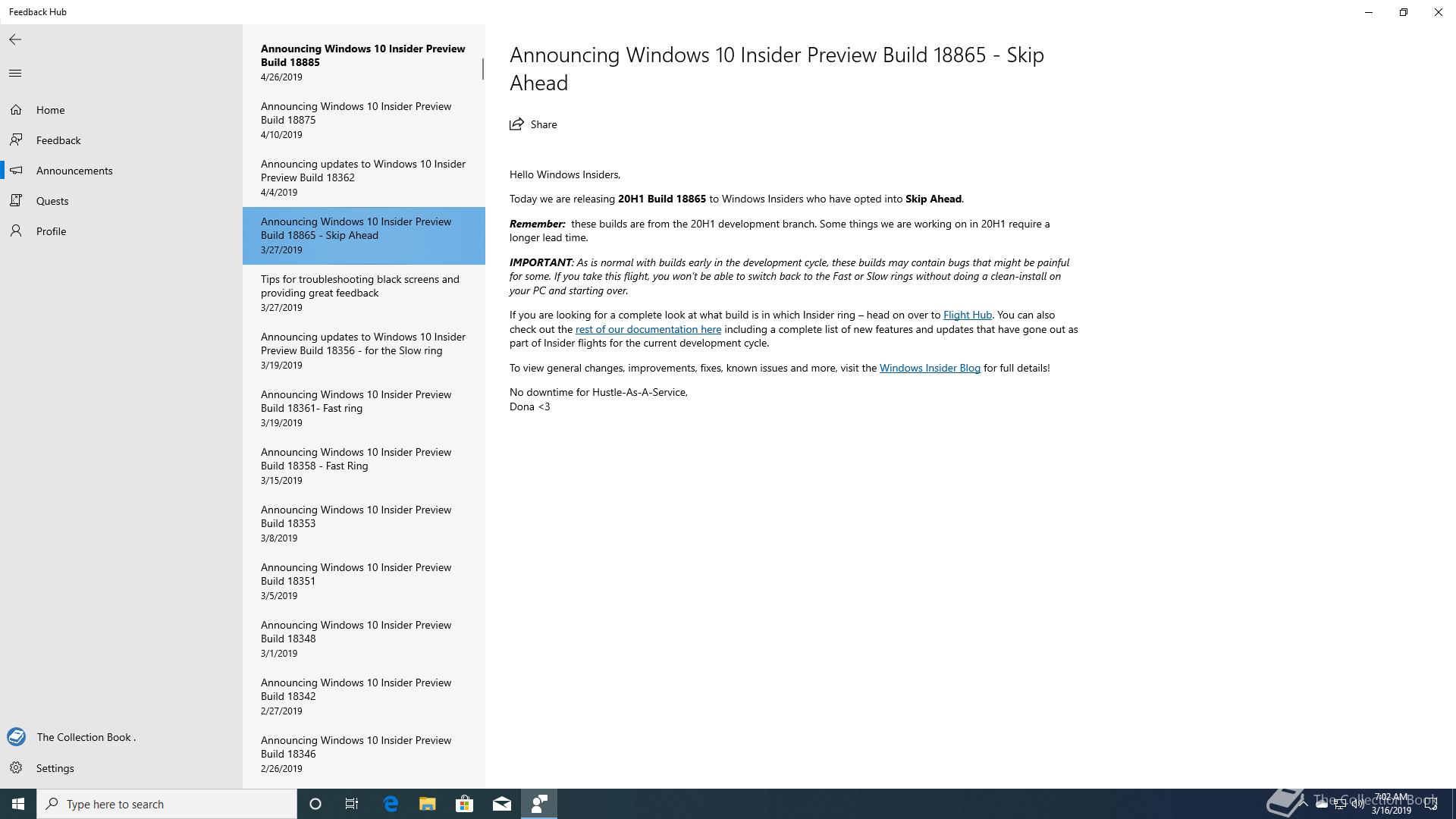Toggle the hamburger navigation menu
Viewport: 1456px width, 819px height.
pyautogui.click(x=15, y=73)
